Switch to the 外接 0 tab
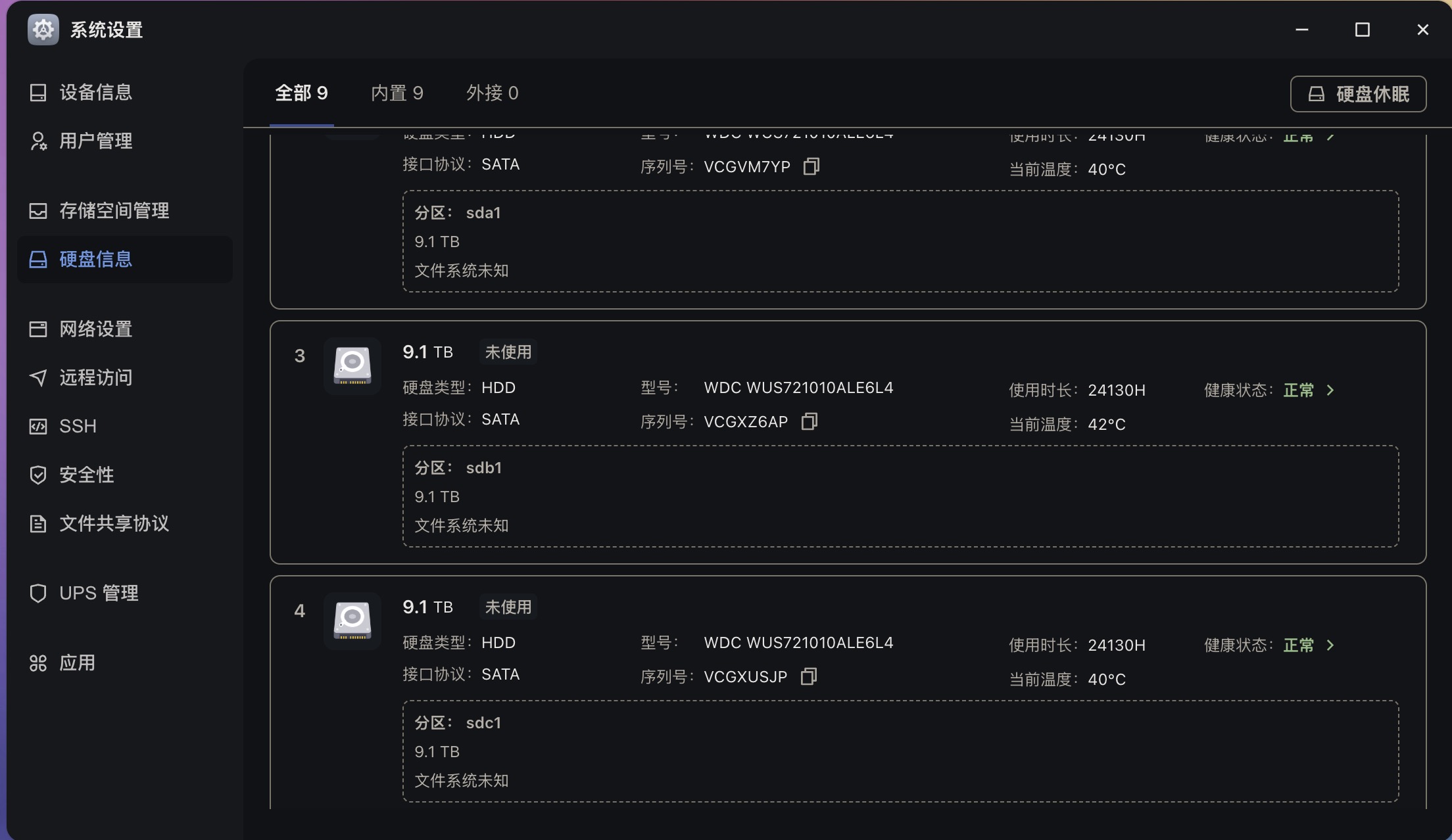The image size is (1452, 840). pyautogui.click(x=493, y=93)
